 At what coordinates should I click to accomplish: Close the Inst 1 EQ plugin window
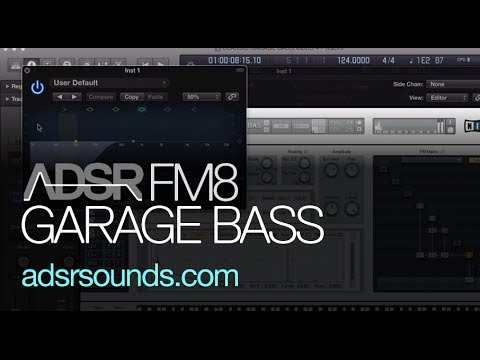[27, 71]
